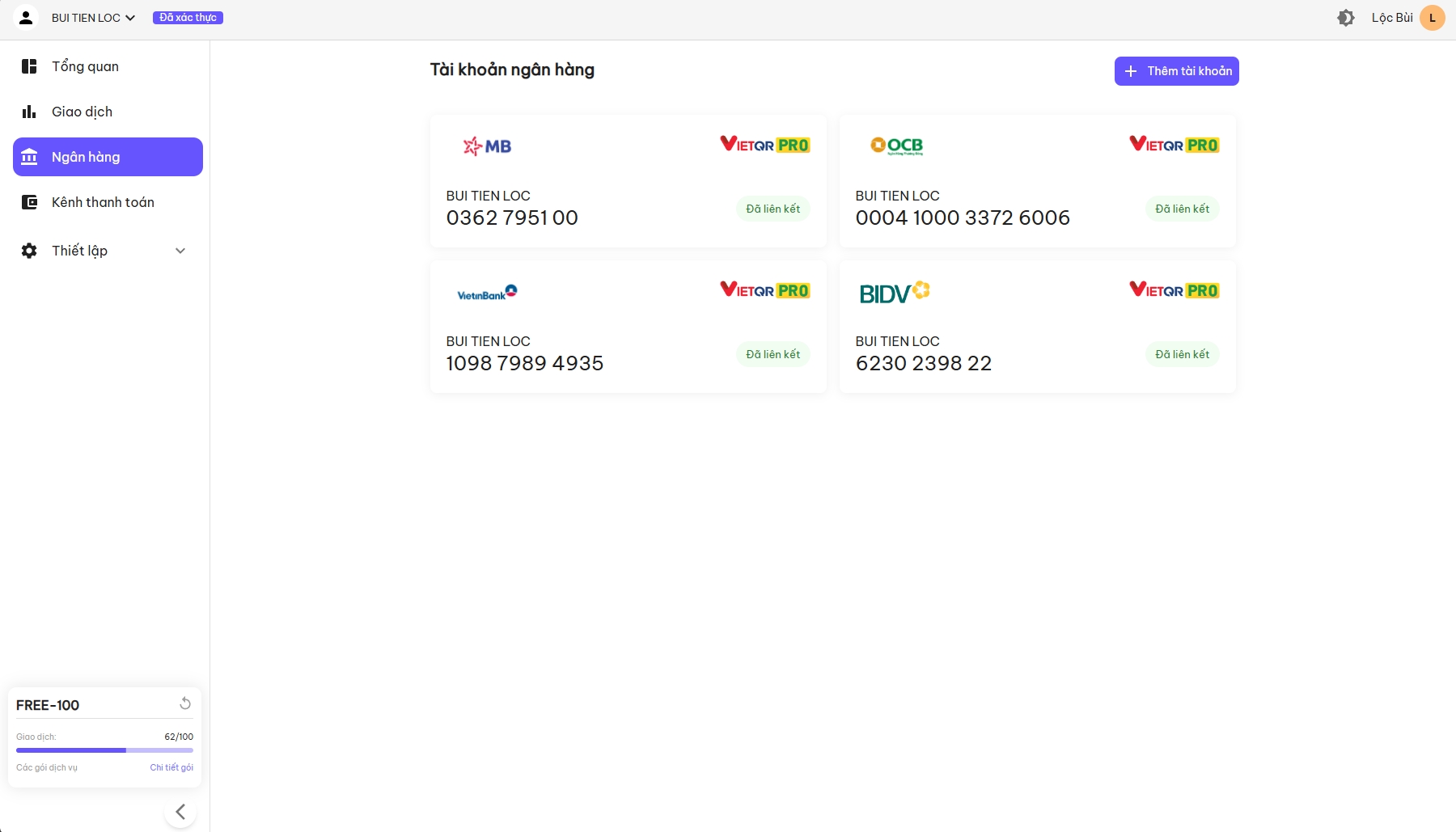Click Đã liên kết badge on VietinBank card
The image size is (1456, 832).
click(x=773, y=354)
